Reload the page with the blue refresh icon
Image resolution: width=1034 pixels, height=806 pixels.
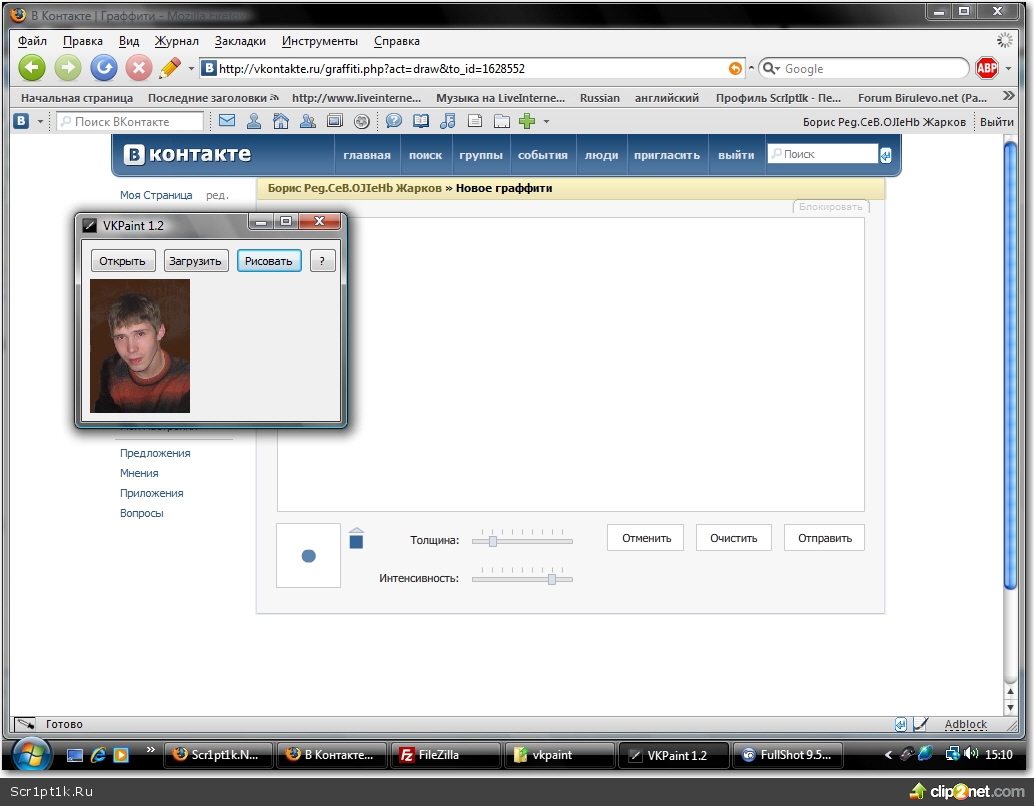[104, 68]
